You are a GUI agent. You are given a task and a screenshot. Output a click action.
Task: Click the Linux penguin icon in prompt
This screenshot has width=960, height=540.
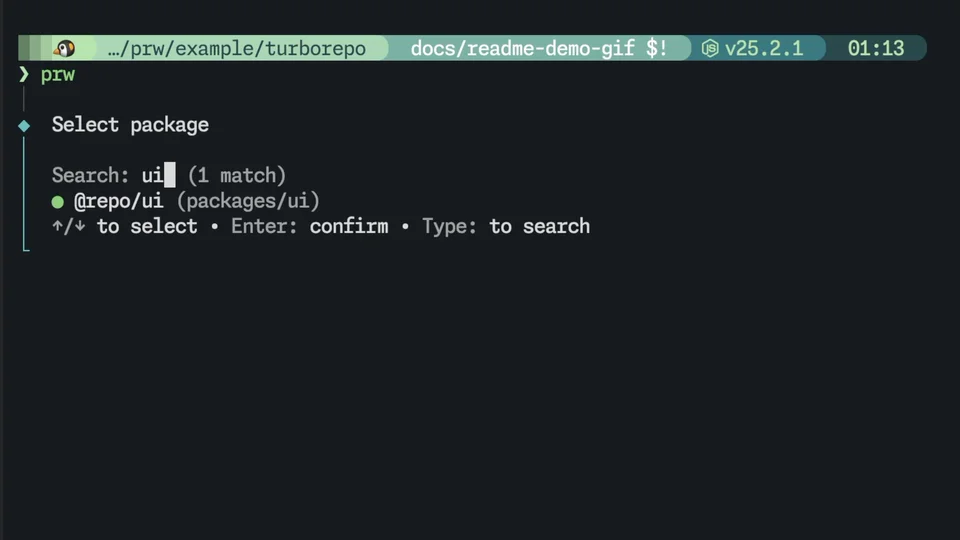(65, 48)
